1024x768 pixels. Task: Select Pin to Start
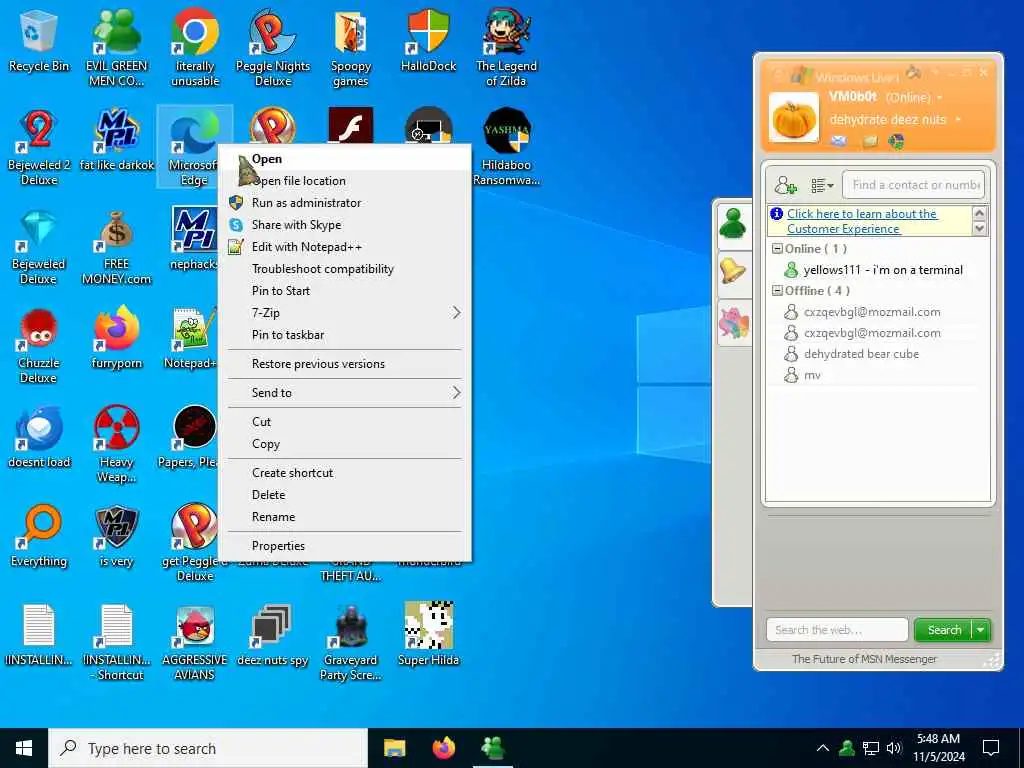(x=345, y=291)
